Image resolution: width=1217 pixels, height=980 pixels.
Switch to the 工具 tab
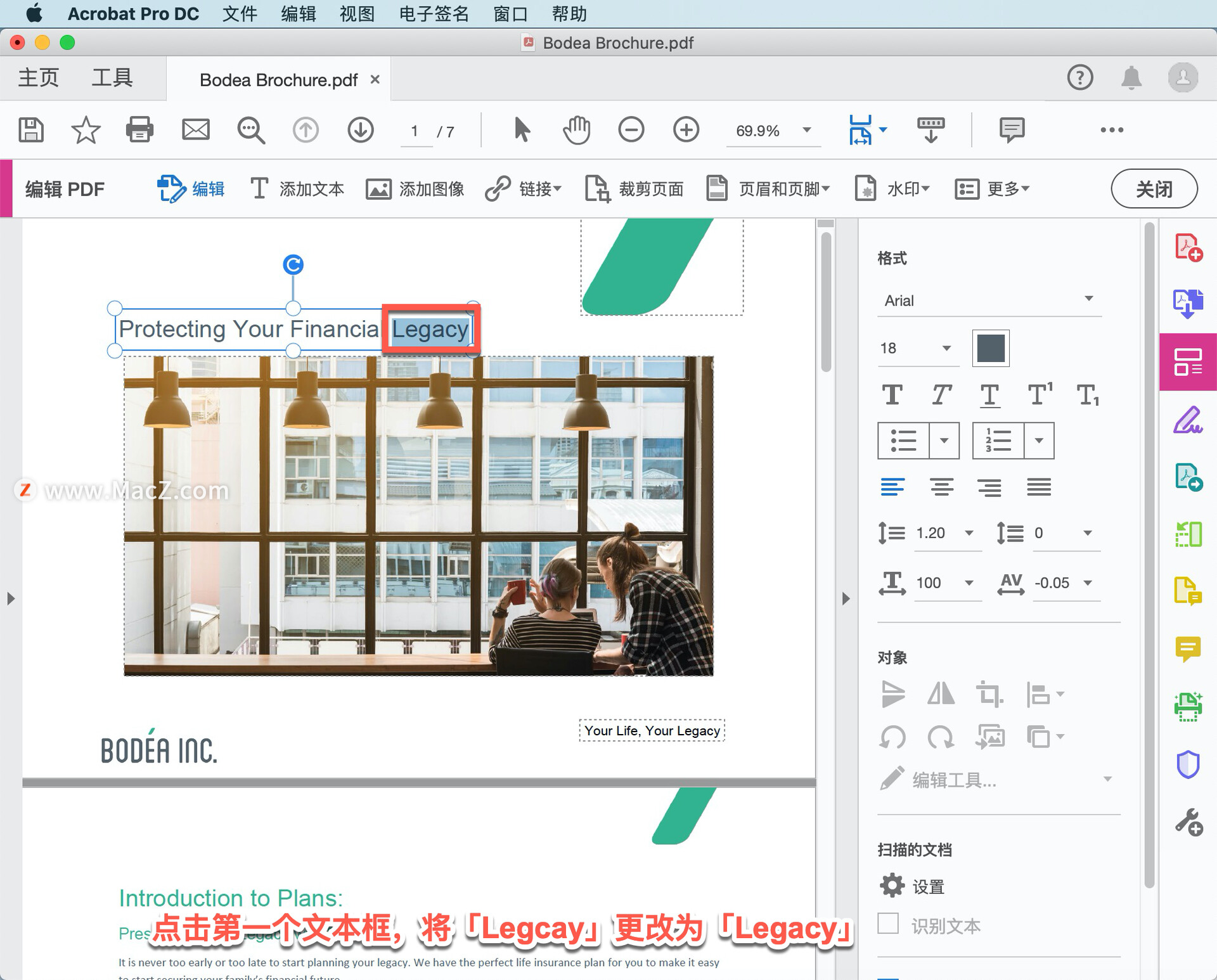point(112,78)
